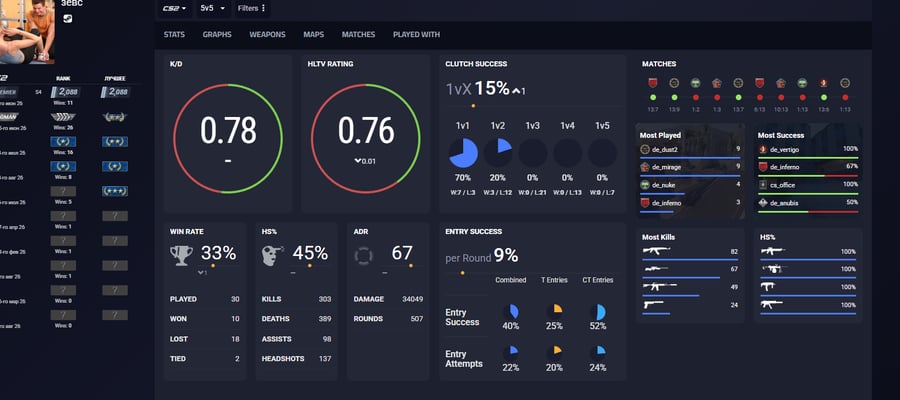Click the orange marker on 1vX slider

click(x=473, y=106)
